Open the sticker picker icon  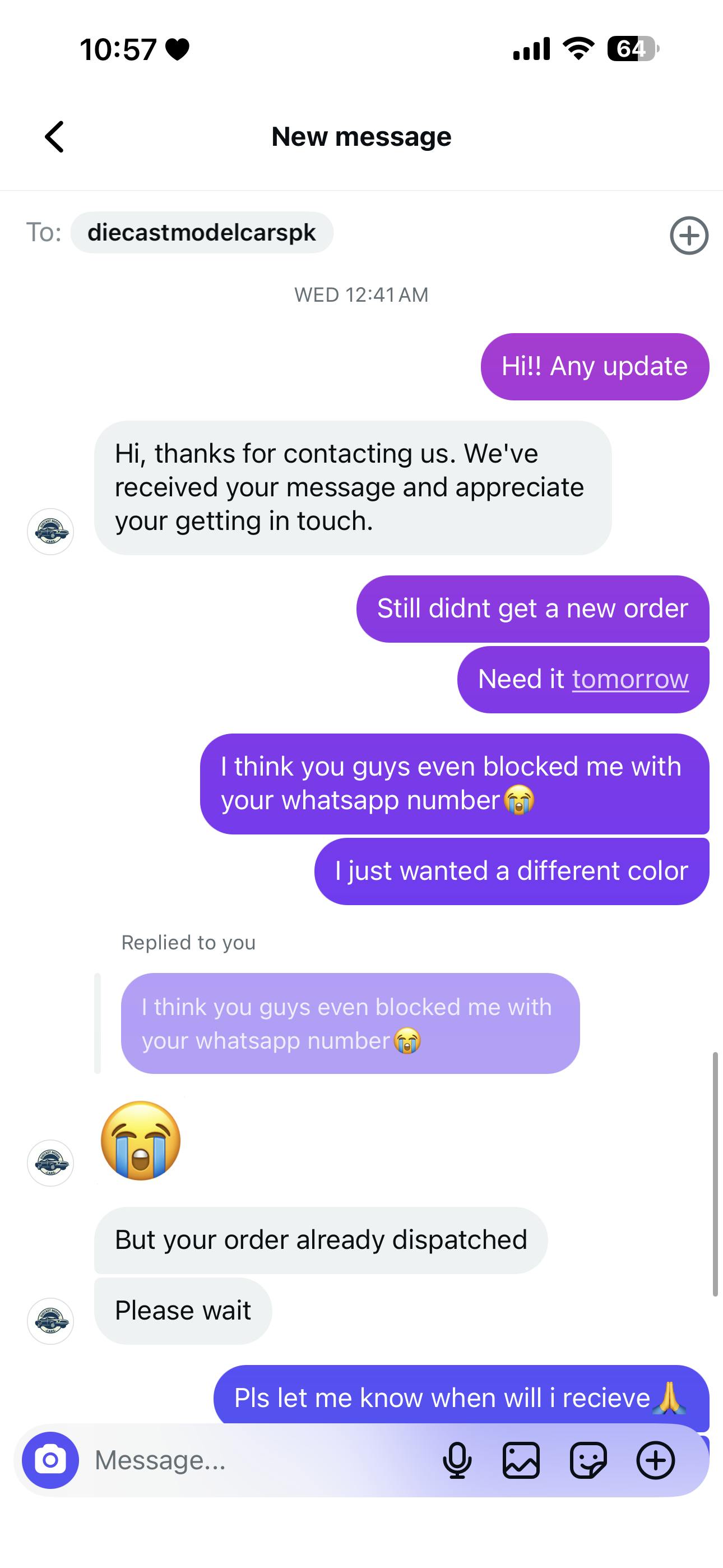pos(588,1460)
